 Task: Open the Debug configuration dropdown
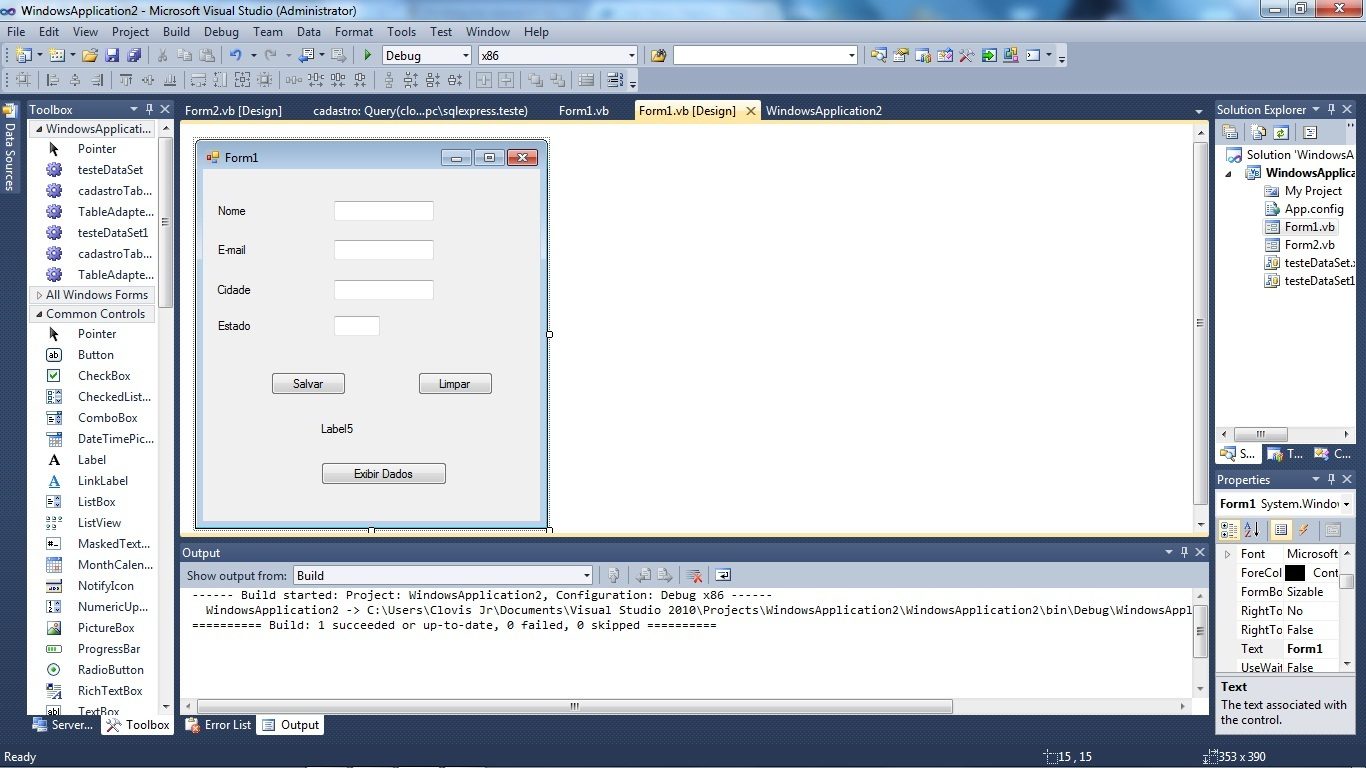pos(465,55)
